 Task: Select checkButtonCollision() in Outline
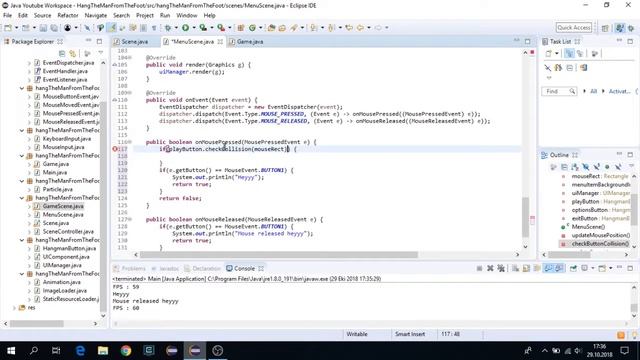(x=600, y=244)
